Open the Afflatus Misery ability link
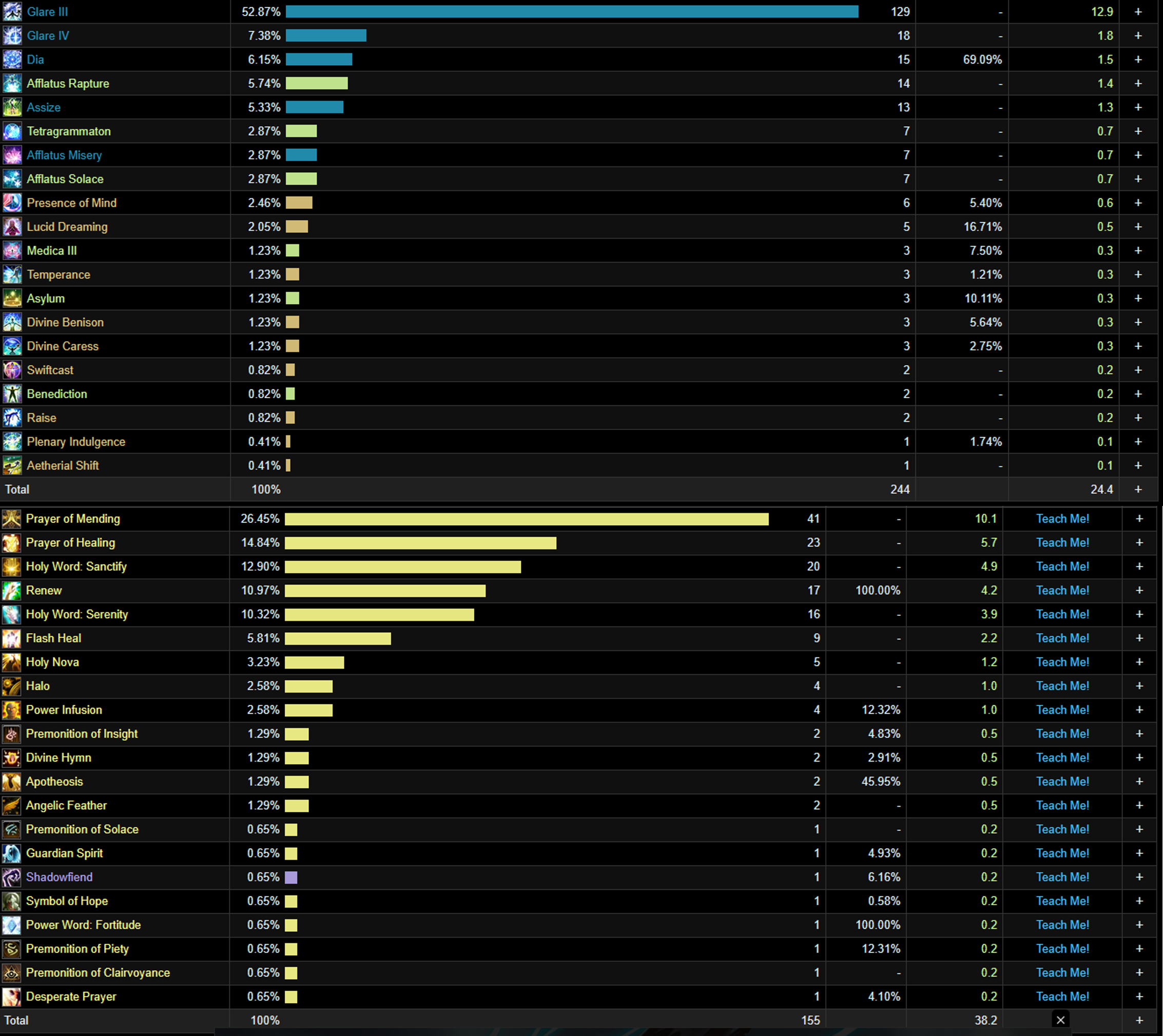The height and width of the screenshot is (1036, 1163). [64, 155]
